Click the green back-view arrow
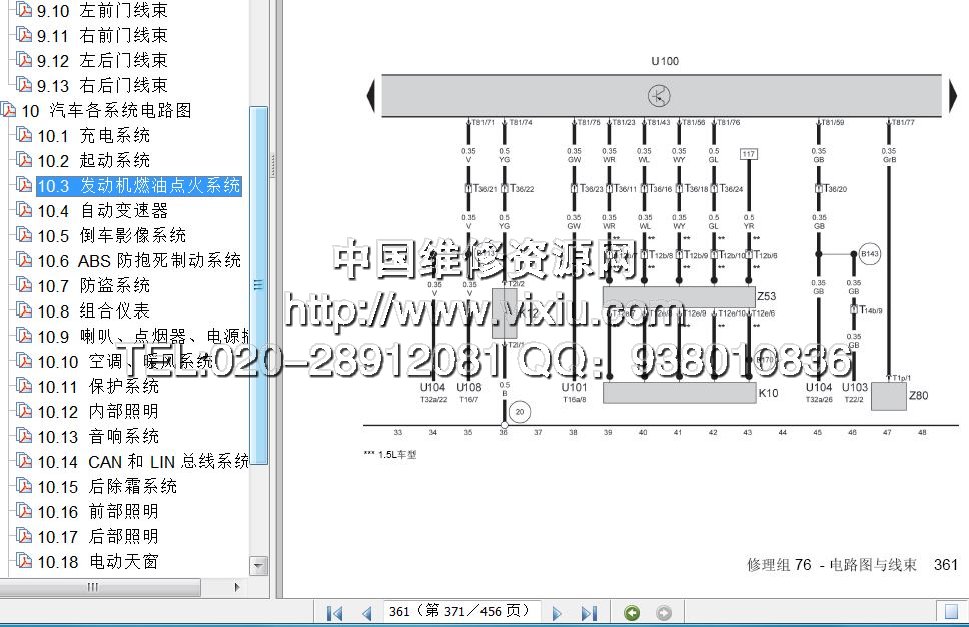Image resolution: width=969 pixels, height=627 pixels. click(632, 613)
